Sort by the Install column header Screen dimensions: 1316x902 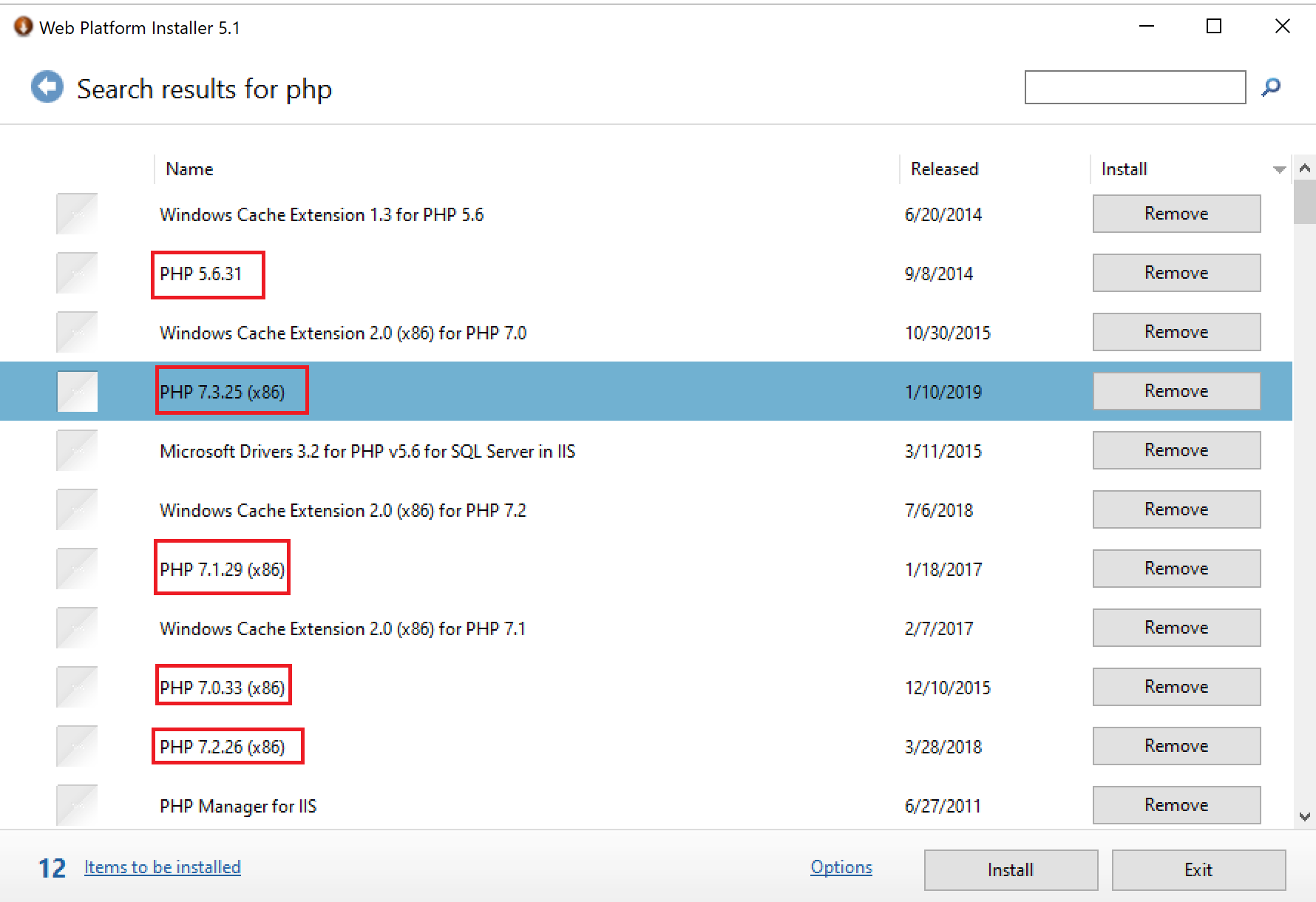(1124, 169)
